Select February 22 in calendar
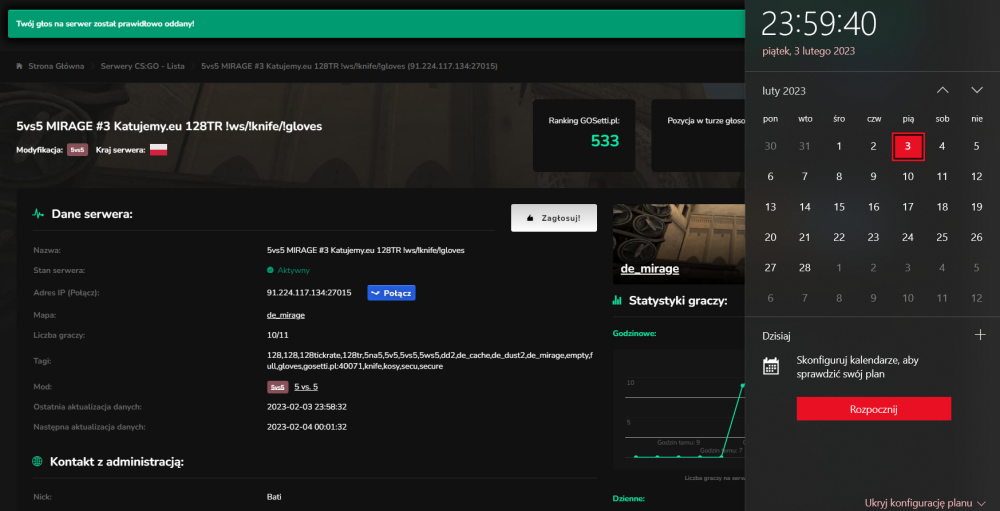 coord(839,237)
